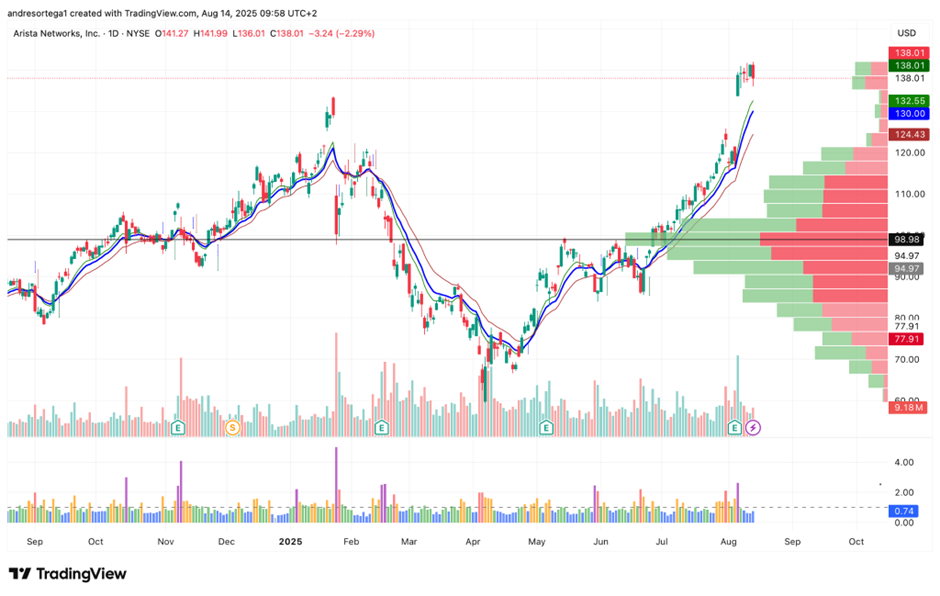
Task: Click the blue 130.00 price label
Action: (x=909, y=113)
